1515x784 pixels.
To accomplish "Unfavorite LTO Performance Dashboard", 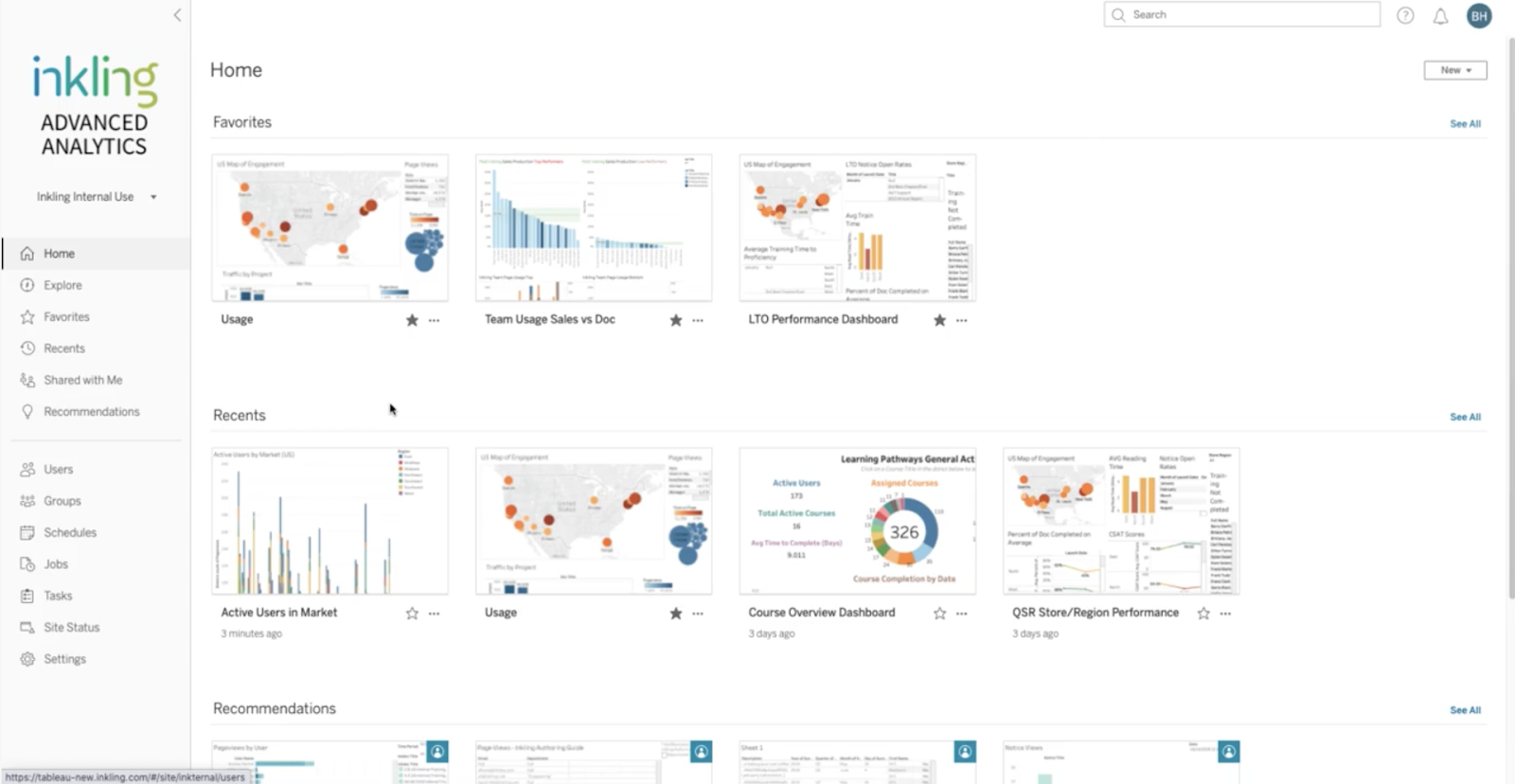I will pyautogui.click(x=939, y=320).
